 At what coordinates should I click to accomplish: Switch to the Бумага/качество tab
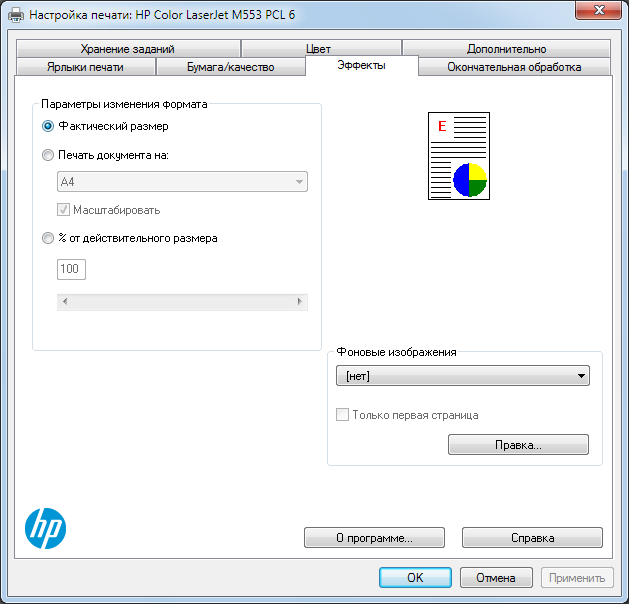point(230,67)
